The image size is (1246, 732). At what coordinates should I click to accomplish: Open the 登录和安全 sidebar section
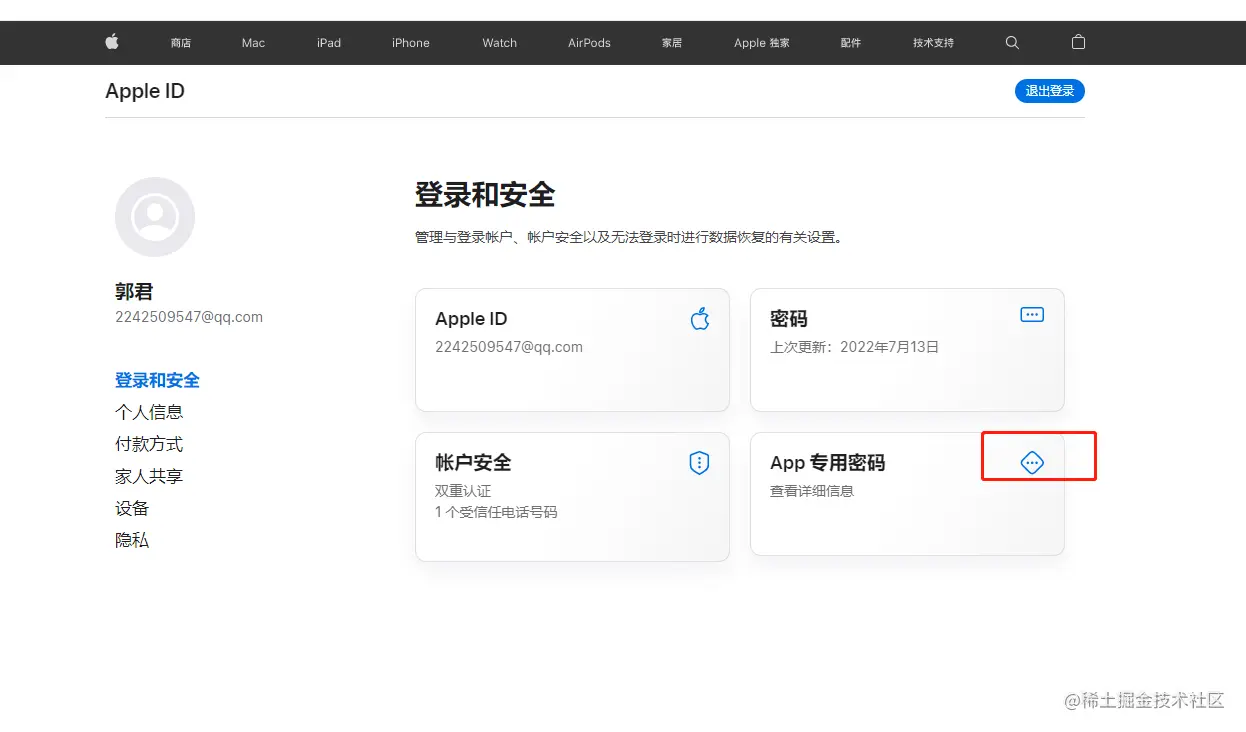[157, 380]
